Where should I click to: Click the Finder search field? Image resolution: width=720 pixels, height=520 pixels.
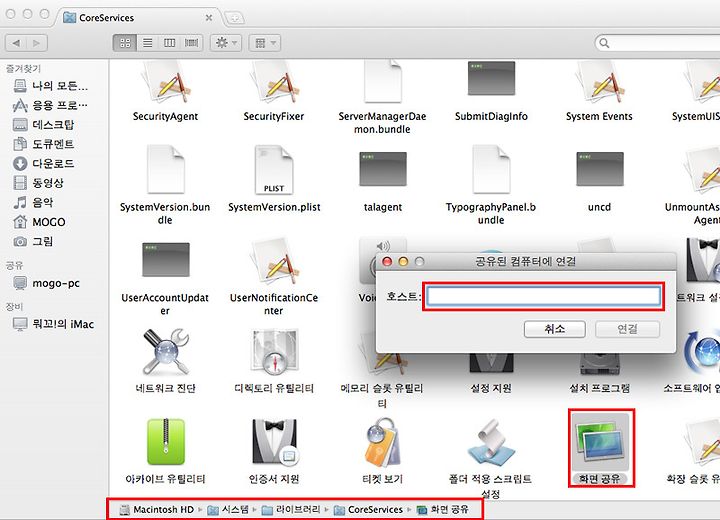(x=658, y=43)
